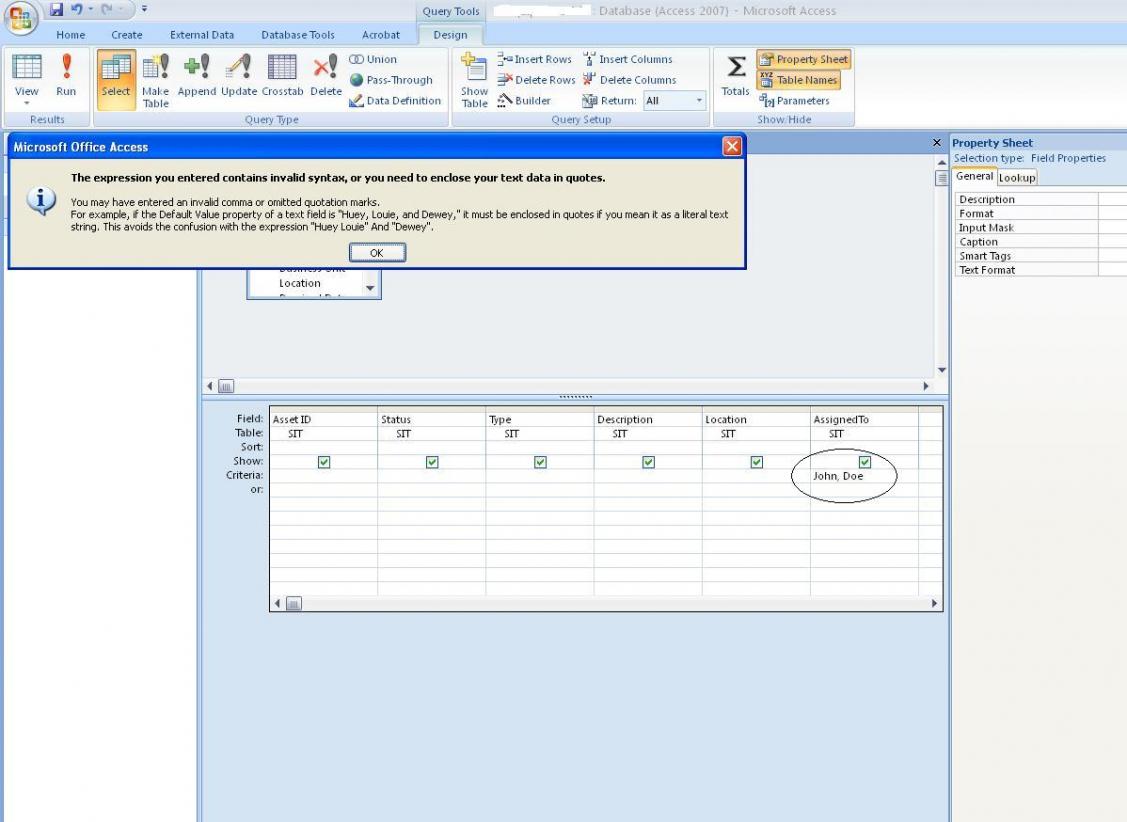Choose Update query type
Image resolution: width=1127 pixels, height=822 pixels.
coord(239,75)
